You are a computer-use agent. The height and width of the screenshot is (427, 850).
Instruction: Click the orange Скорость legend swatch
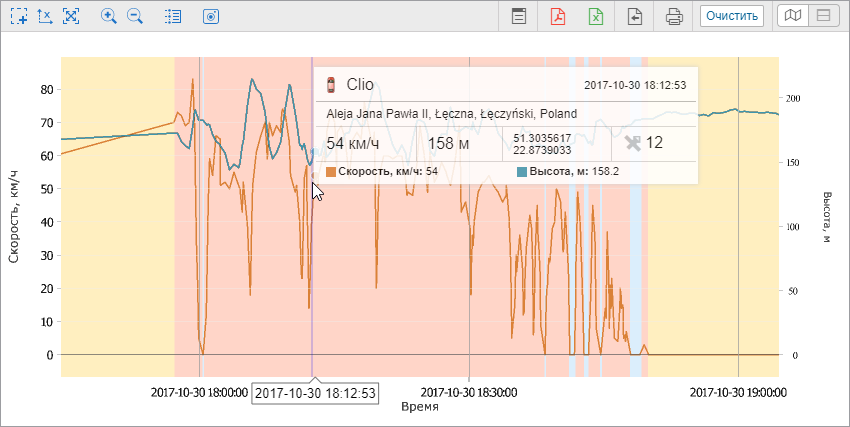pyautogui.click(x=331, y=172)
